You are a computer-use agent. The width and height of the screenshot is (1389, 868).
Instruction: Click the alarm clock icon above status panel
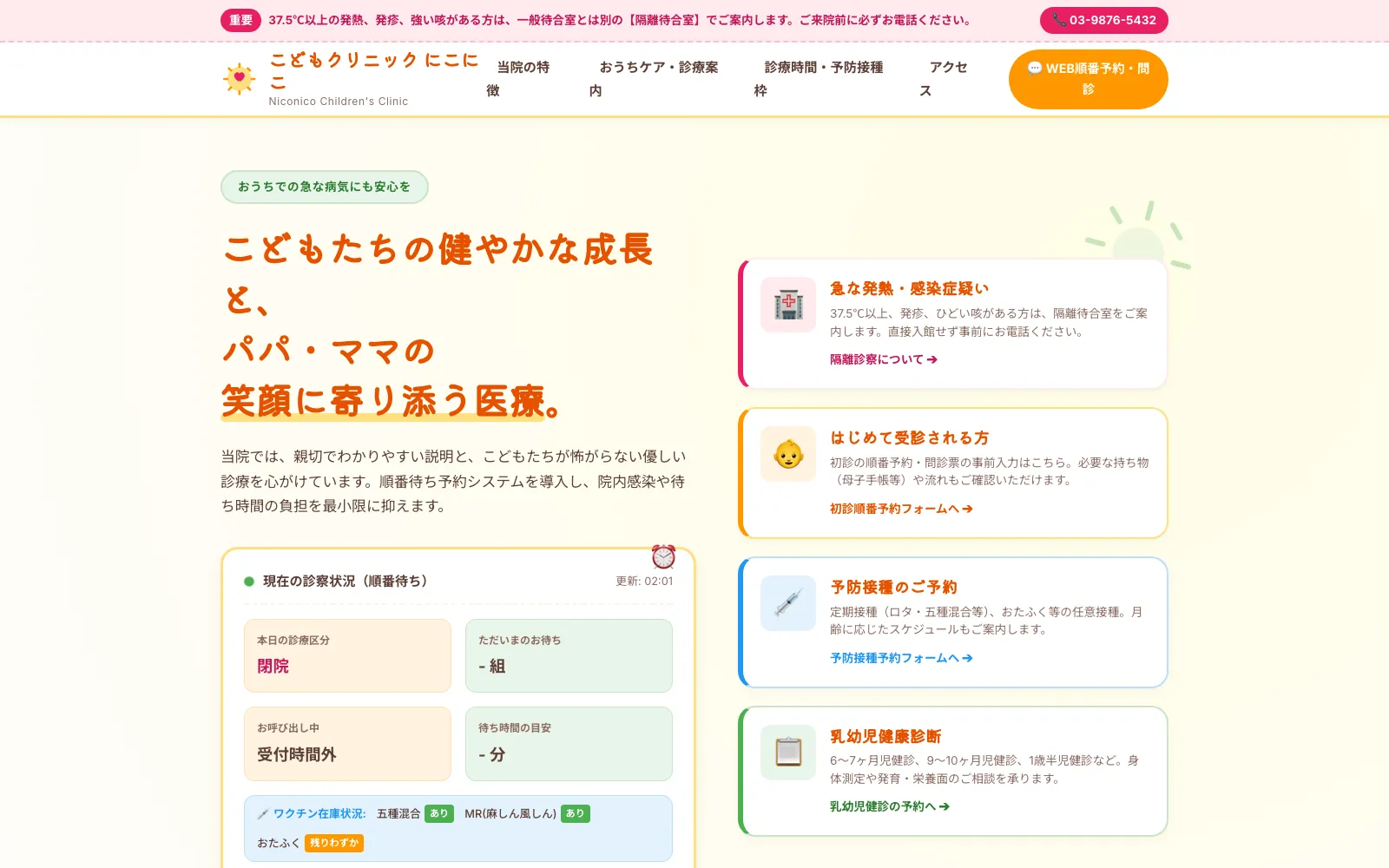click(663, 556)
